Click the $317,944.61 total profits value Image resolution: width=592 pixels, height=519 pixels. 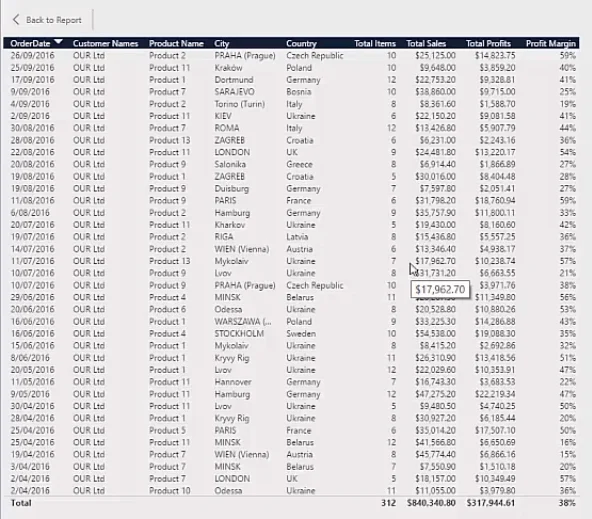click(x=491, y=503)
